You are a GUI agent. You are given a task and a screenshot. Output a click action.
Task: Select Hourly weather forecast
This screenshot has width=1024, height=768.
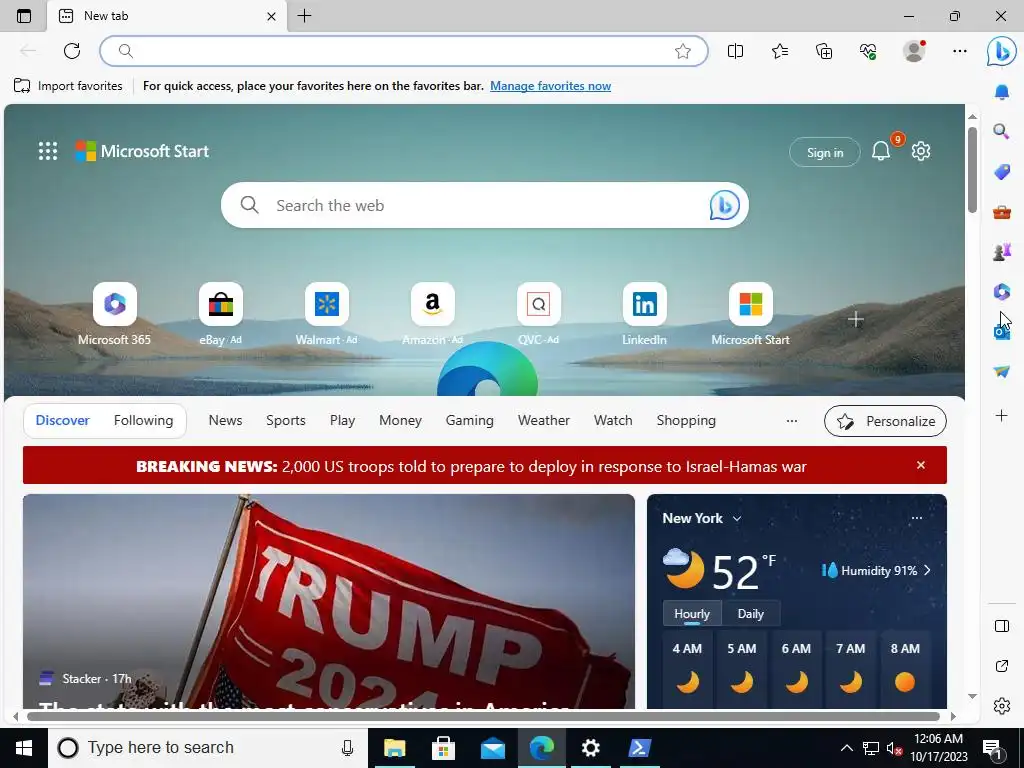692,614
